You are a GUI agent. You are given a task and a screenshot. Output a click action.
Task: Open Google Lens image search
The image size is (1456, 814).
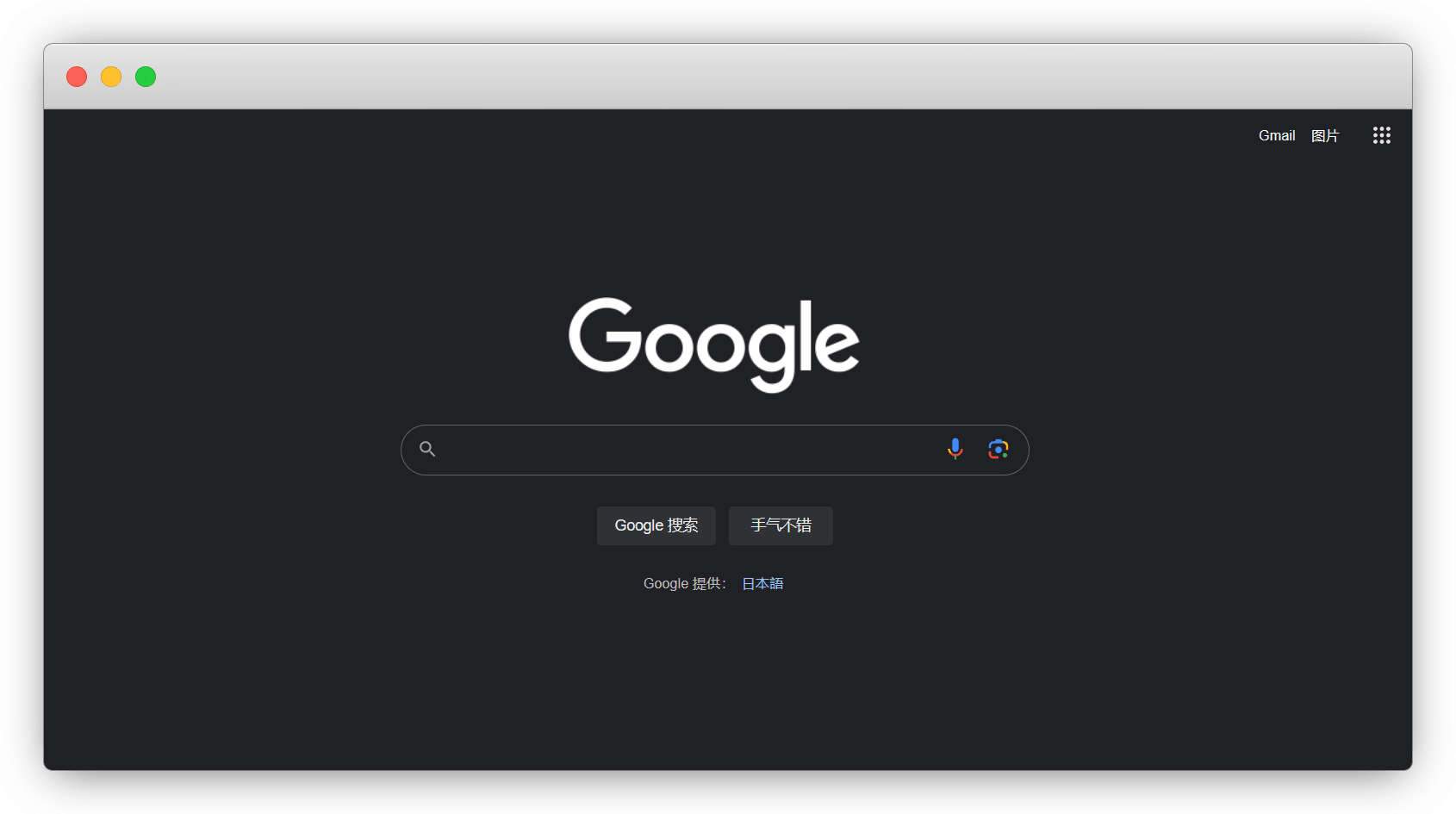click(x=998, y=449)
